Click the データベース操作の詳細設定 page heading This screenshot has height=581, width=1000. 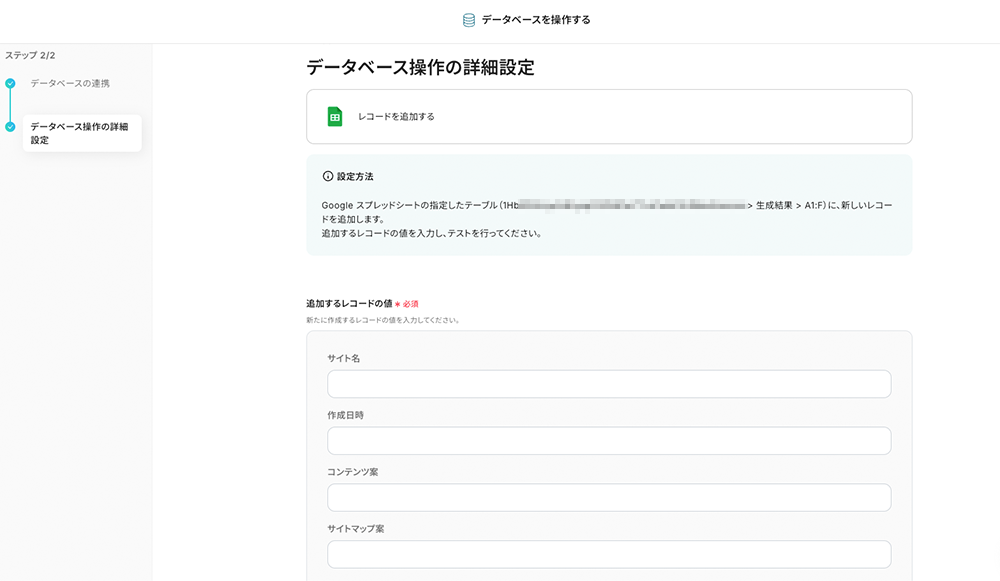tap(420, 68)
